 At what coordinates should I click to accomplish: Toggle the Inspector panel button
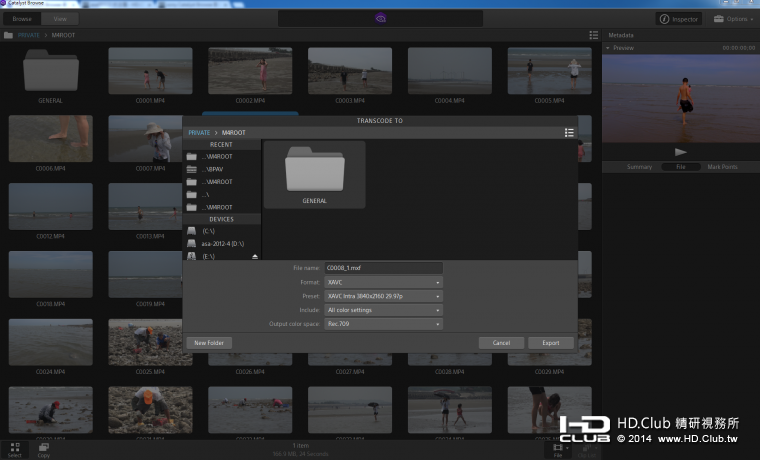[x=679, y=19]
